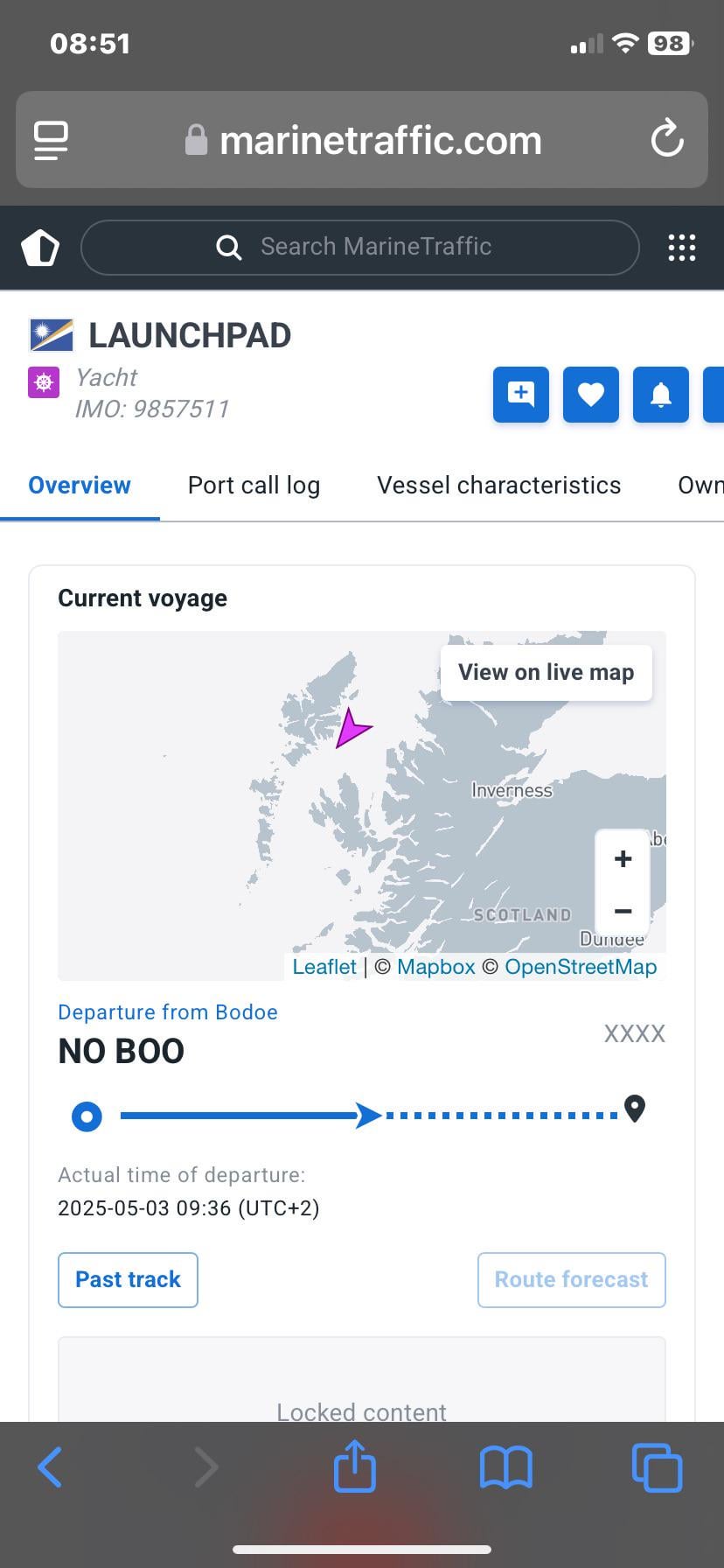Open Safari bookmarks icon

point(506,1467)
